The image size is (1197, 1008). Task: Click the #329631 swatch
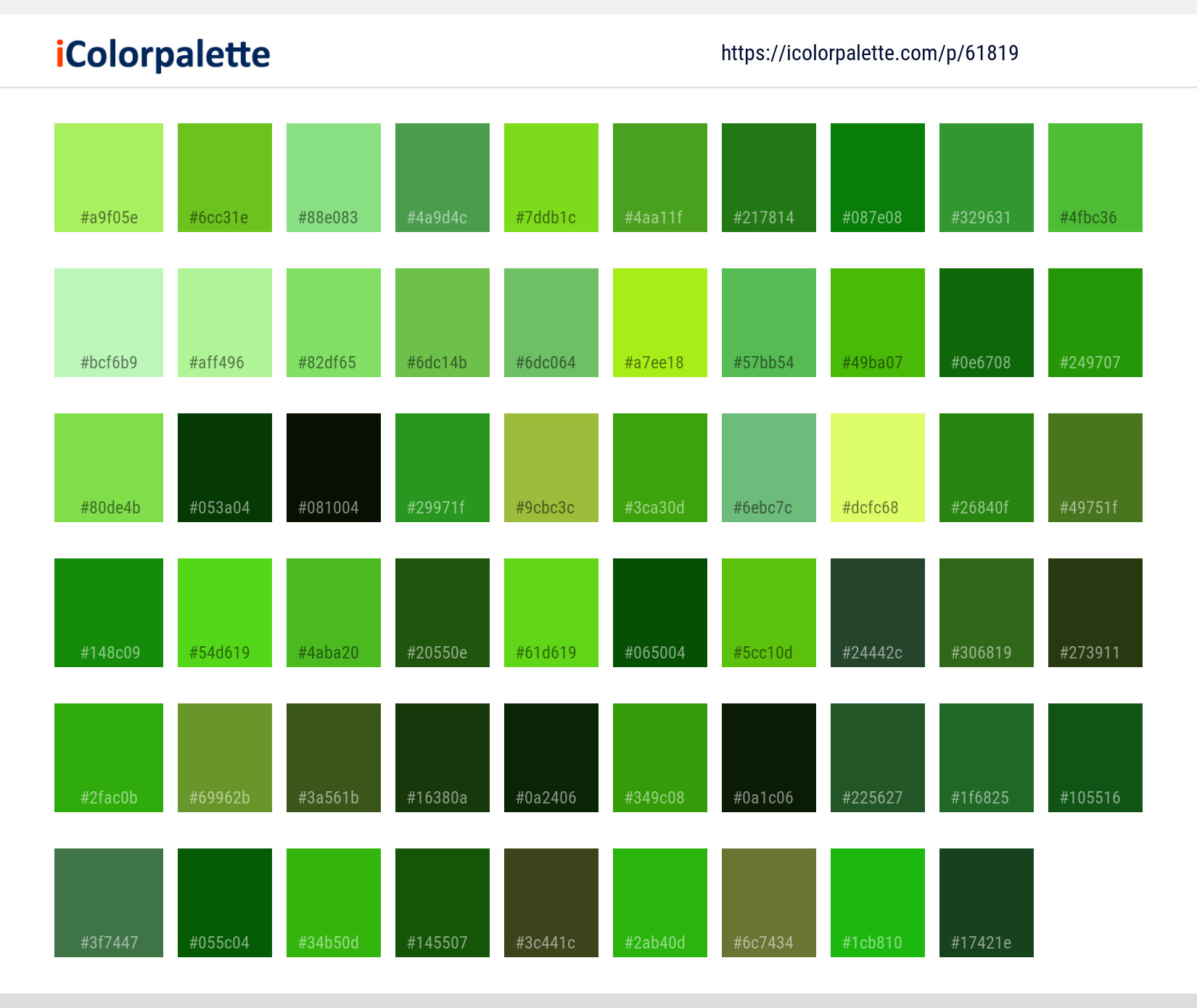click(987, 178)
